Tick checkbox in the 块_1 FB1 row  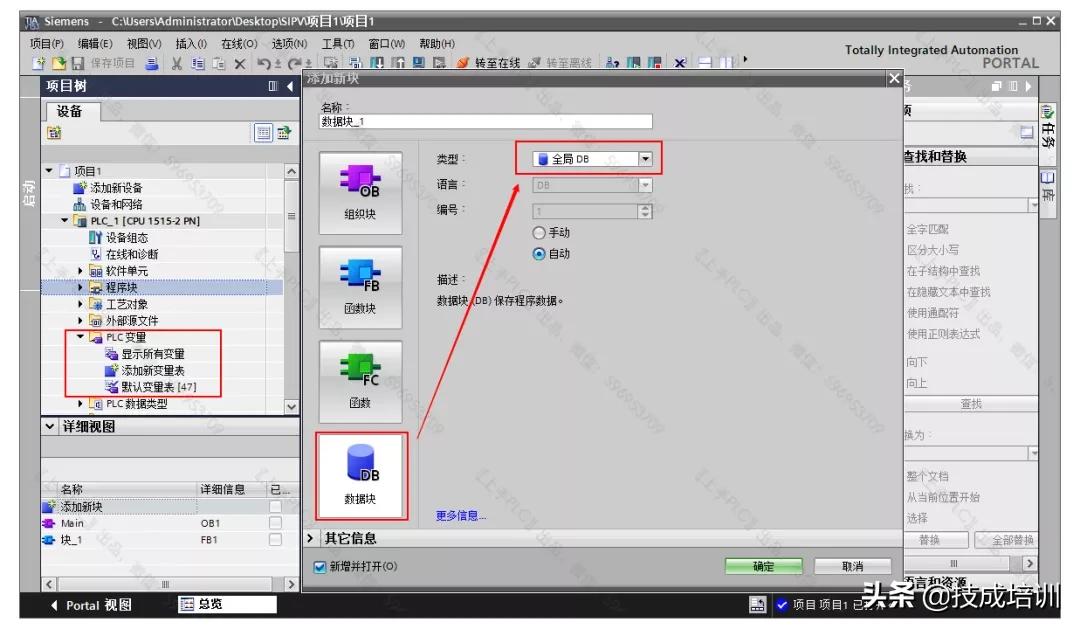tap(276, 539)
